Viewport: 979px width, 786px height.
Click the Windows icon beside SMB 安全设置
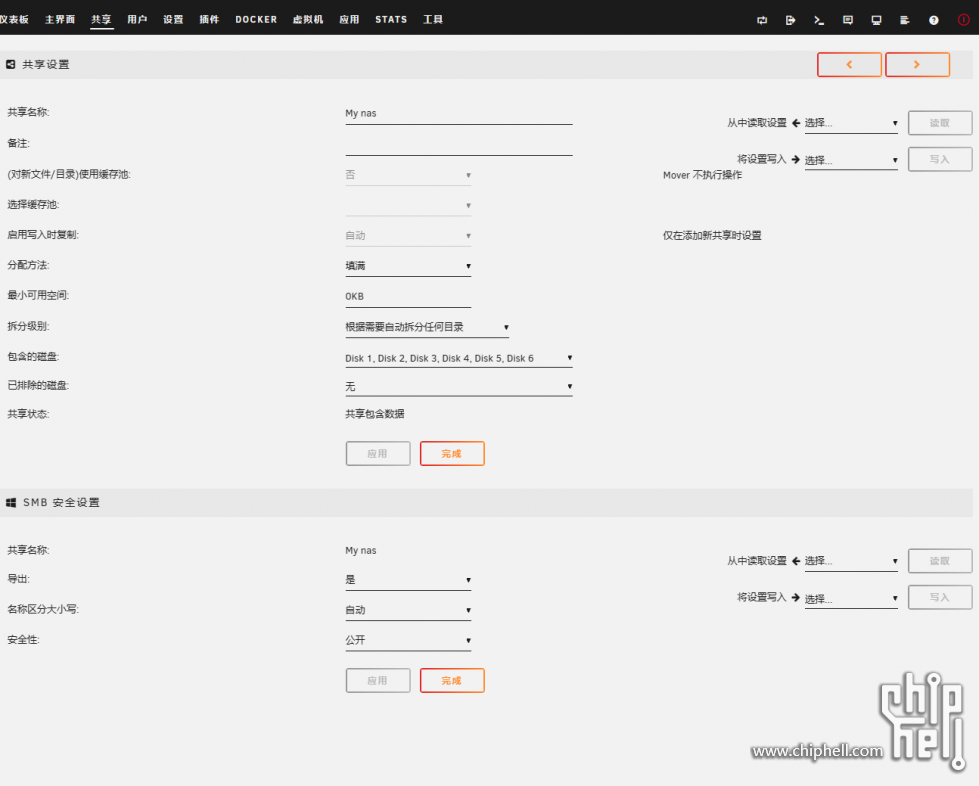tap(11, 503)
